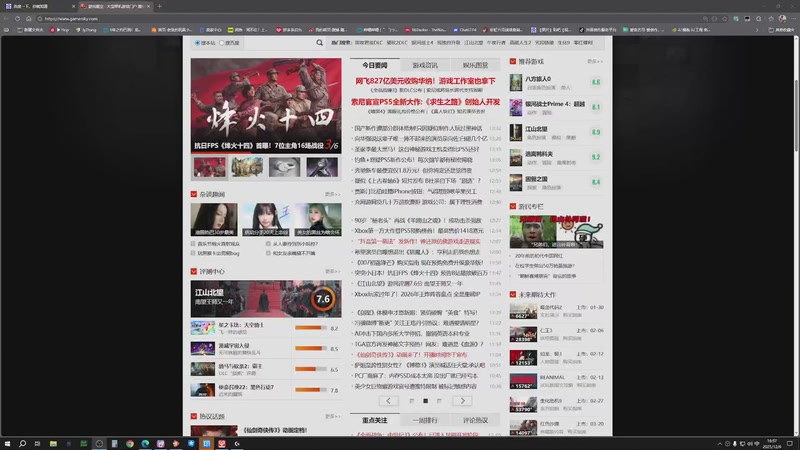
Task: Open the 江山北望 7.6 review banner
Action: point(266,299)
